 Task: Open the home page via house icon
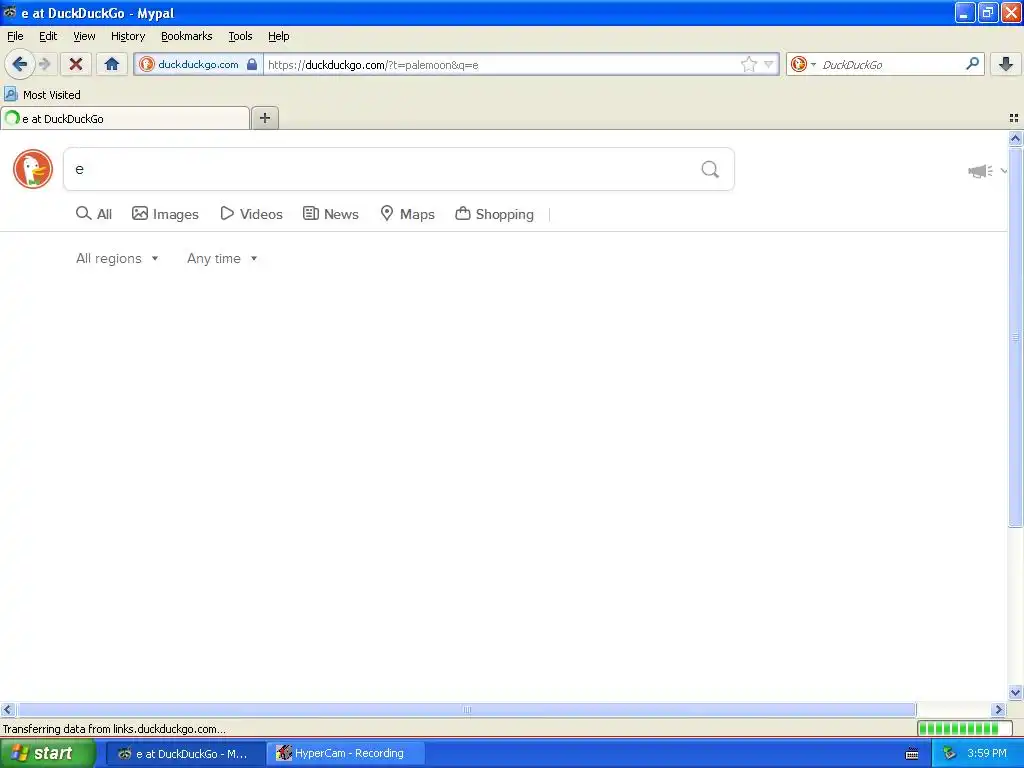[x=112, y=64]
